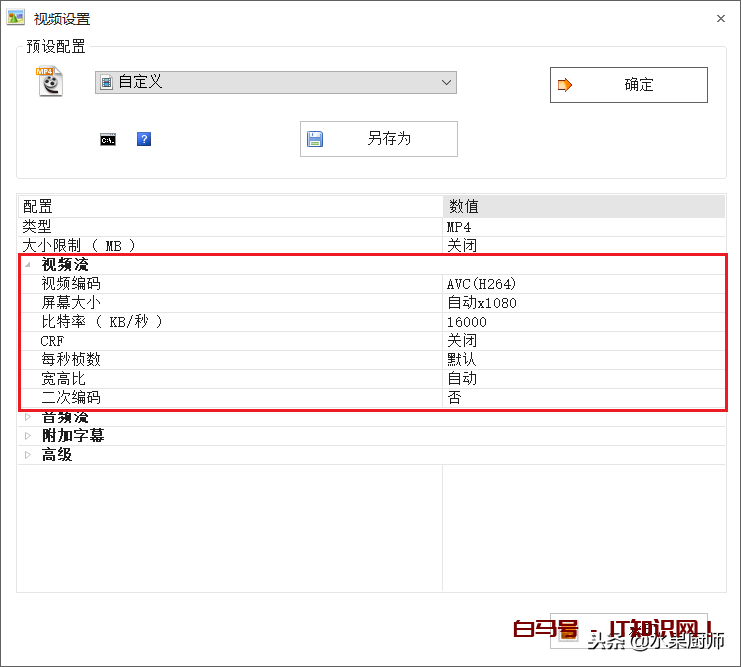This screenshot has height=667, width=741.
Task: Open the 自定义 preset dropdown
Action: (276, 82)
